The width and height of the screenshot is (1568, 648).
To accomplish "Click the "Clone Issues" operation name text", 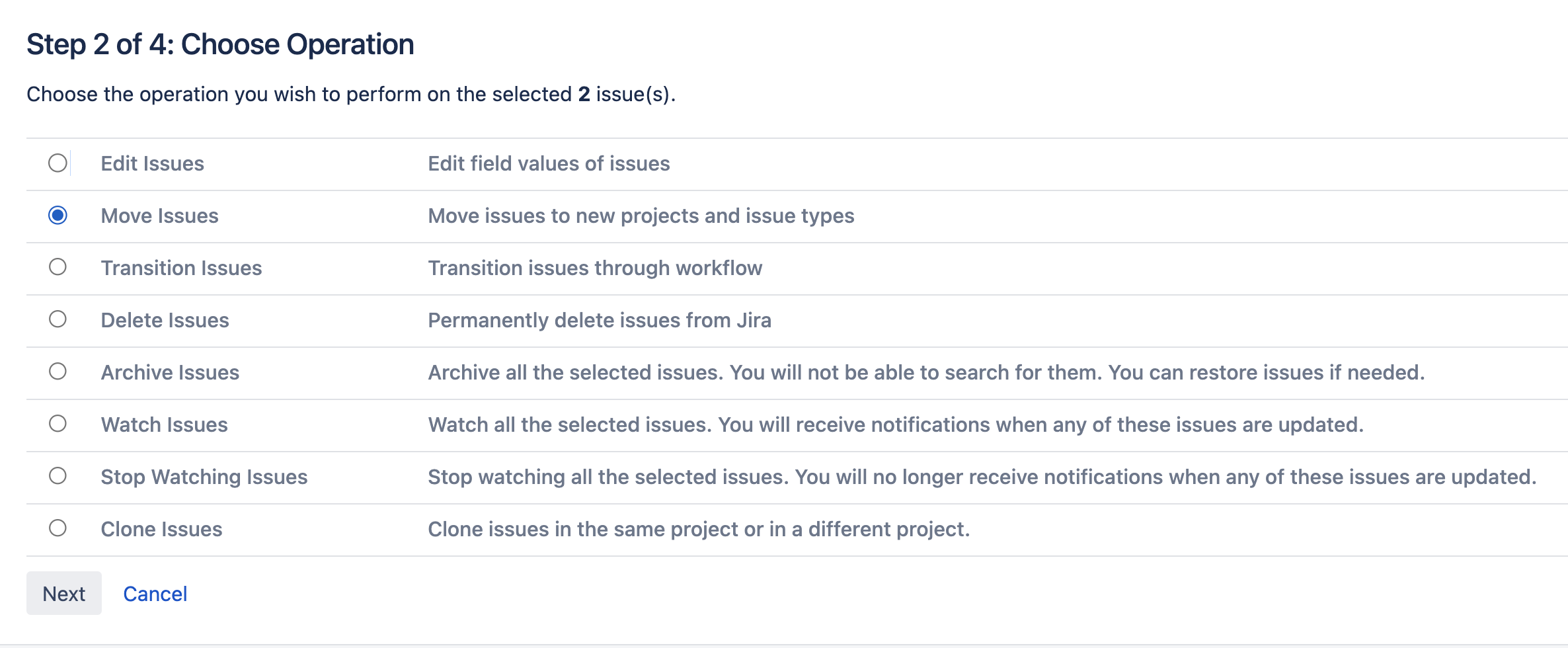I will tap(161, 530).
